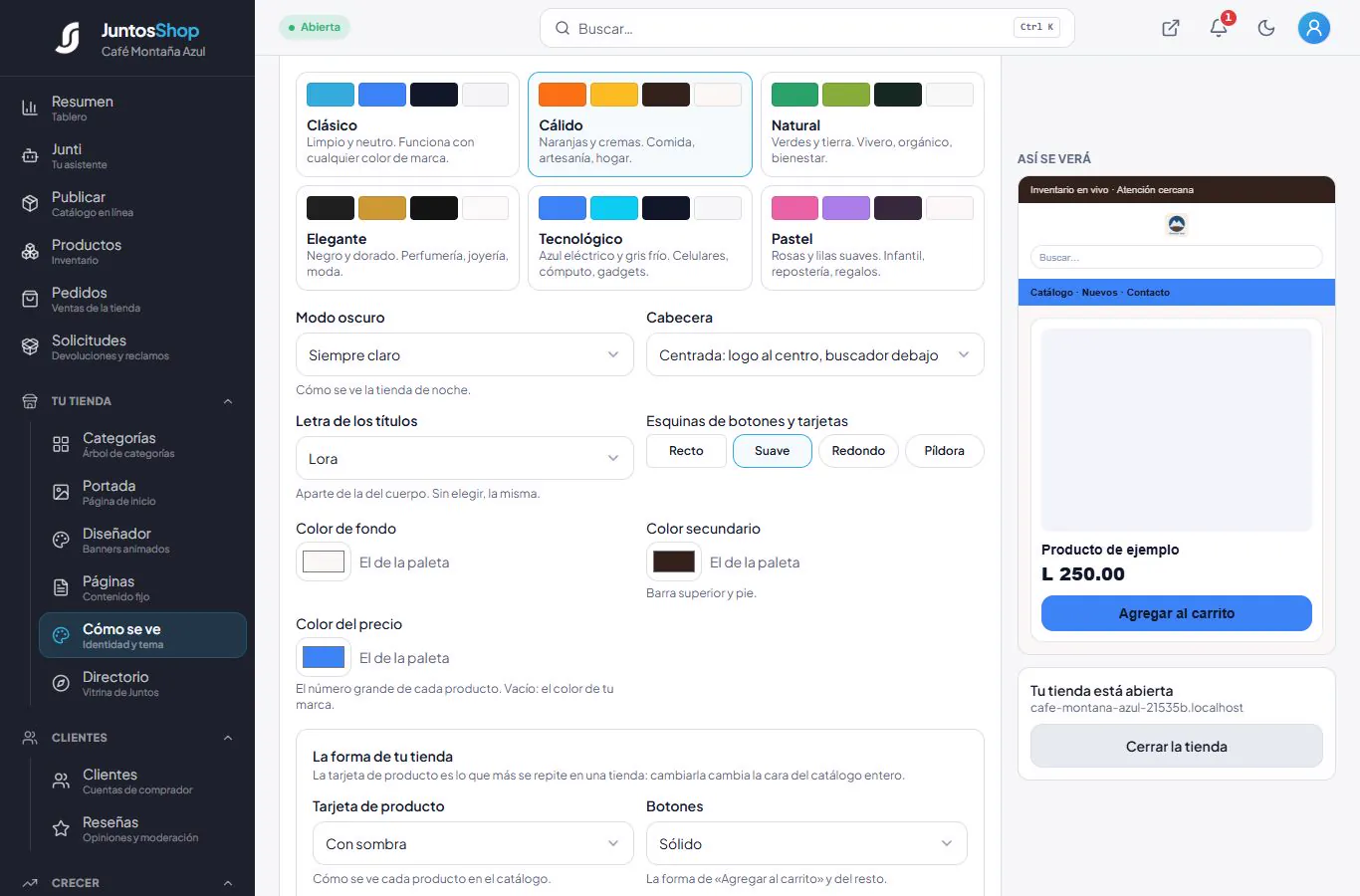Choose the Elegante palette card
The width and height of the screenshot is (1360, 896).
407,238
